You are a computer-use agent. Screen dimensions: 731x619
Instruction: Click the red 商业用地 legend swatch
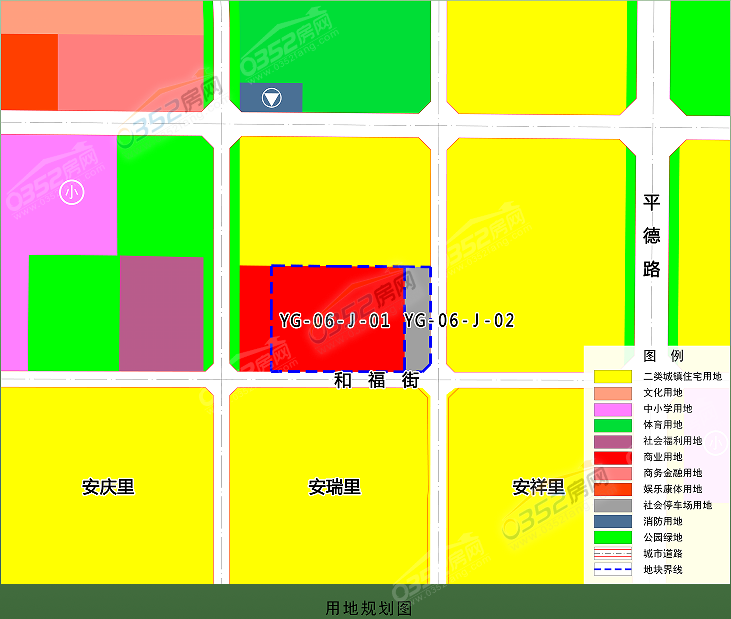612,457
